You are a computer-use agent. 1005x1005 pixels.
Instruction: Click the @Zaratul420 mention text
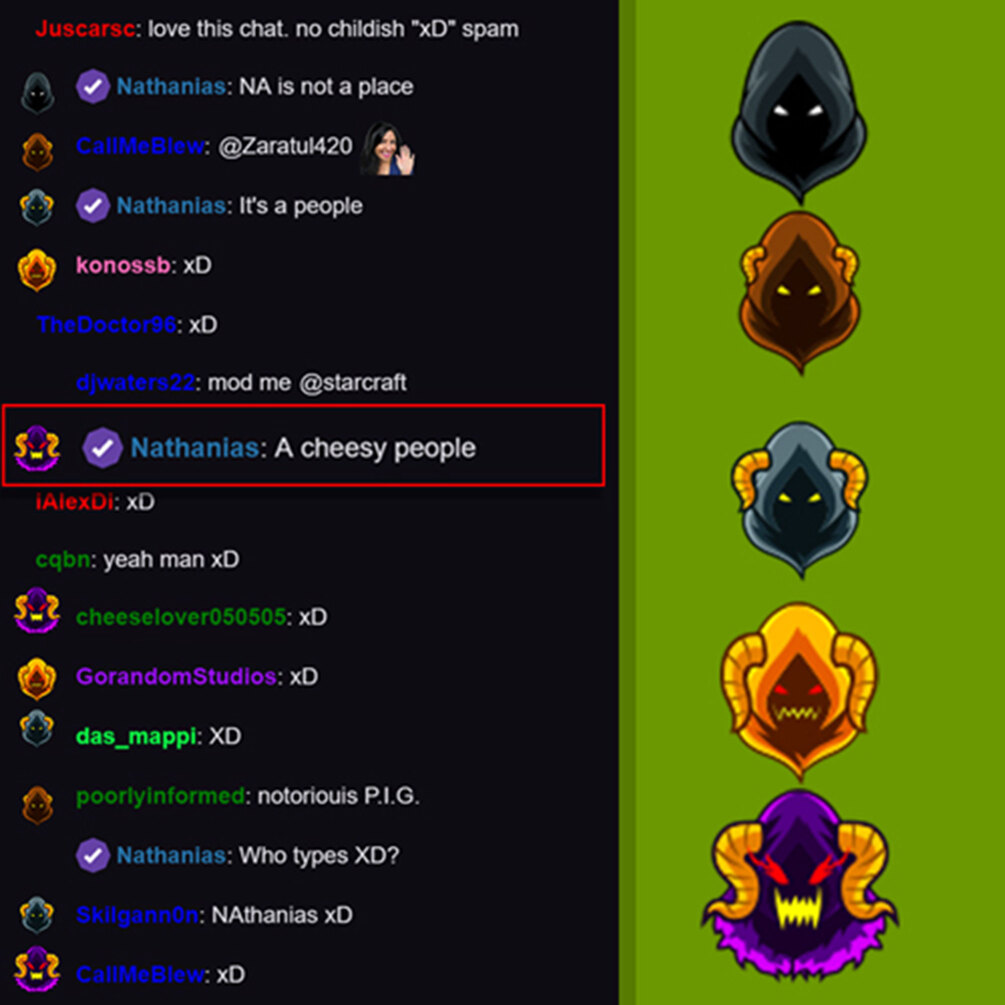click(x=285, y=146)
